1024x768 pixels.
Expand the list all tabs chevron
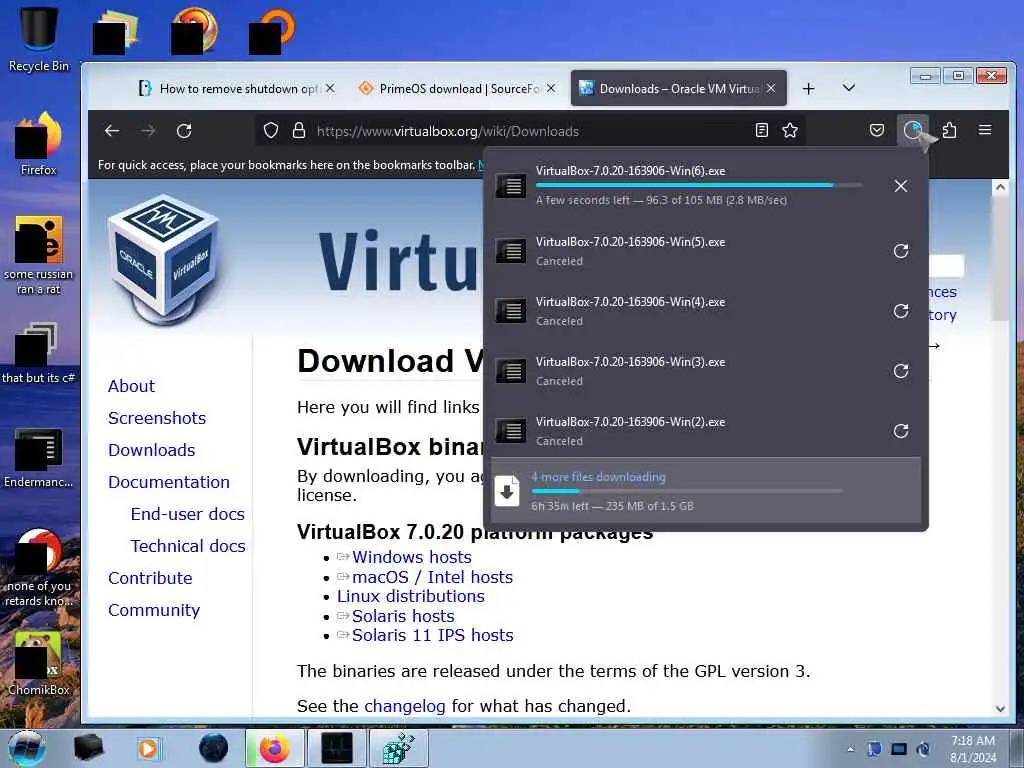[849, 88]
